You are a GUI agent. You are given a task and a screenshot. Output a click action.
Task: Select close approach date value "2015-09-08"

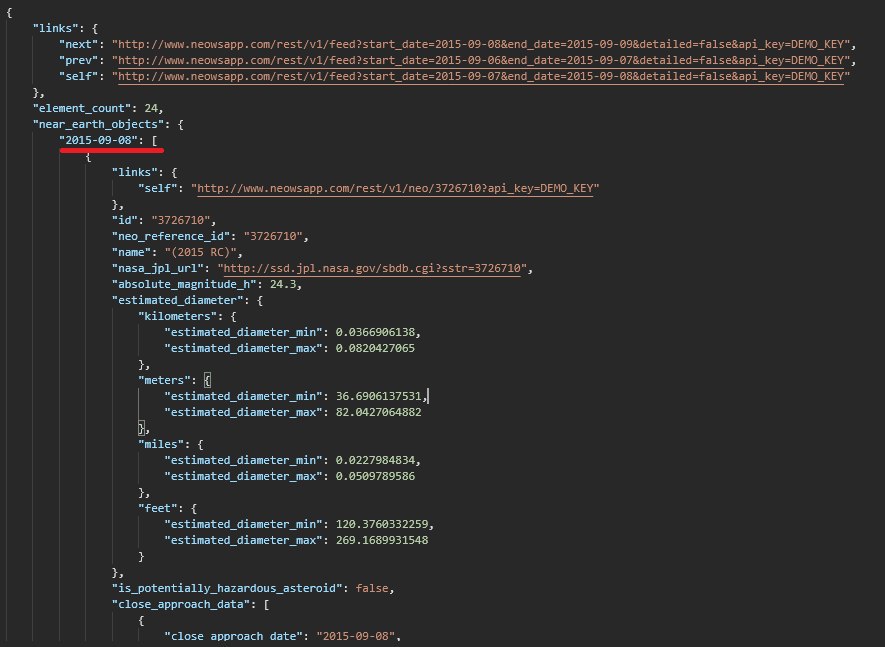point(356,636)
